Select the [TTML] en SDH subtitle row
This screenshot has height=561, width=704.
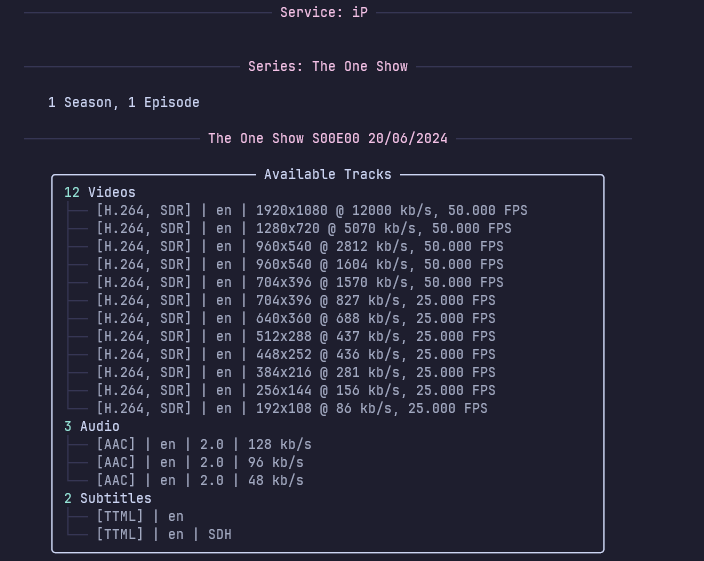pyautogui.click(x=164, y=534)
